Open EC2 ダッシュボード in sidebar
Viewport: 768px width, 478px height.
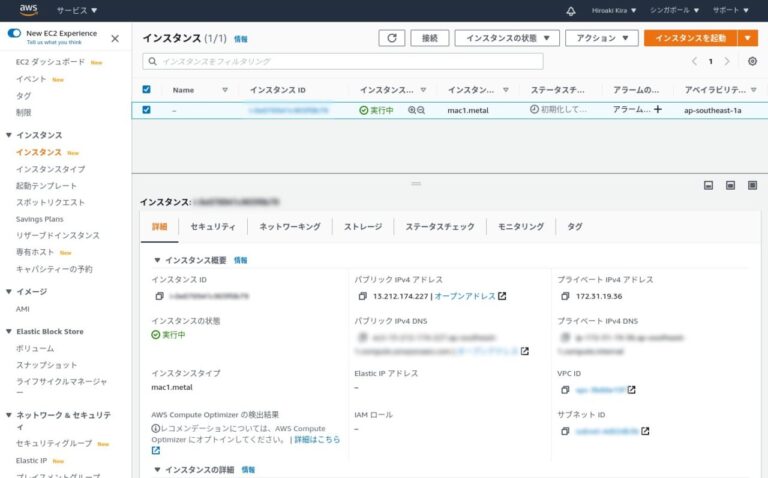(x=50, y=62)
